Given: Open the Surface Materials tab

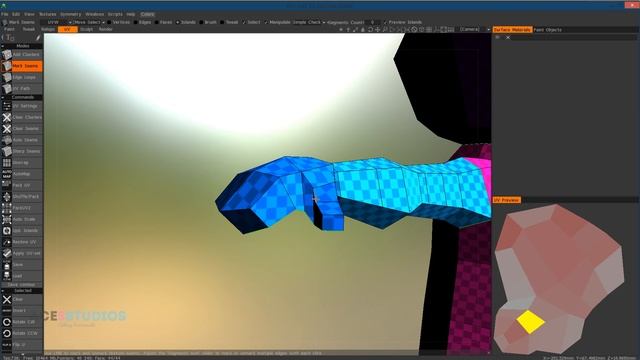Looking at the screenshot, I should pyautogui.click(x=512, y=30).
